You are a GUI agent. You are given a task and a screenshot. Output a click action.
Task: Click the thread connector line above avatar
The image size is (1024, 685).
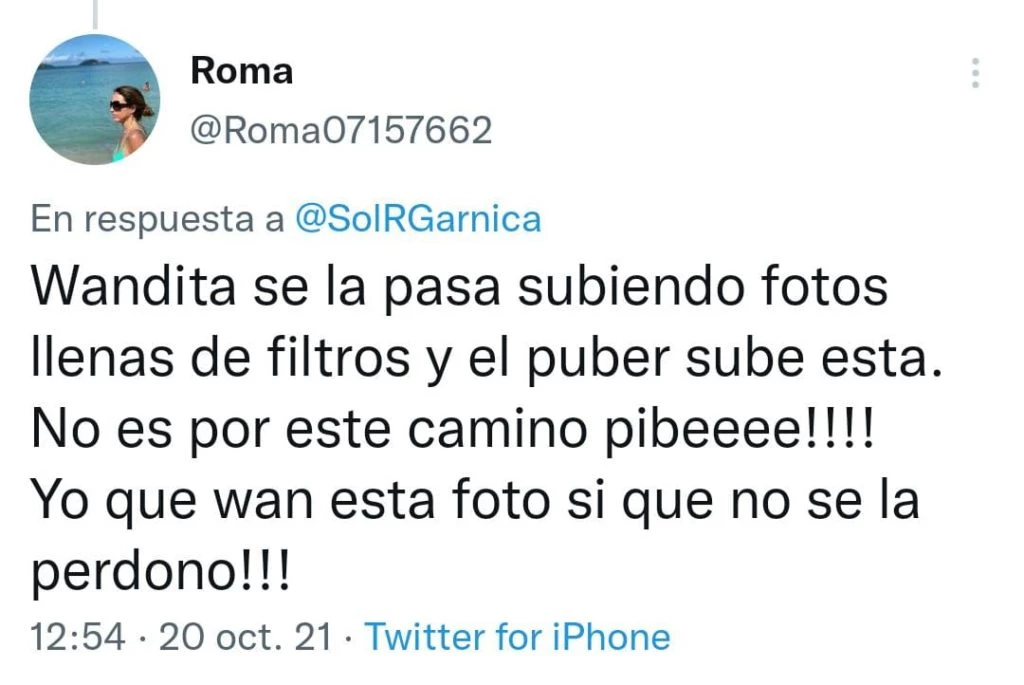click(x=95, y=14)
